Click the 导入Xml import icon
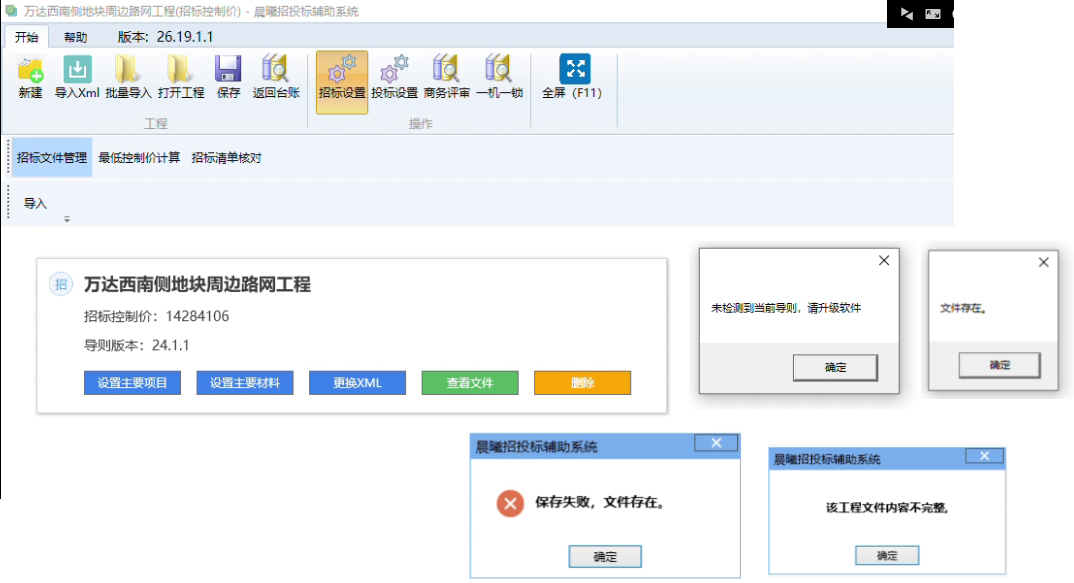The image size is (1074, 583). pos(77,70)
